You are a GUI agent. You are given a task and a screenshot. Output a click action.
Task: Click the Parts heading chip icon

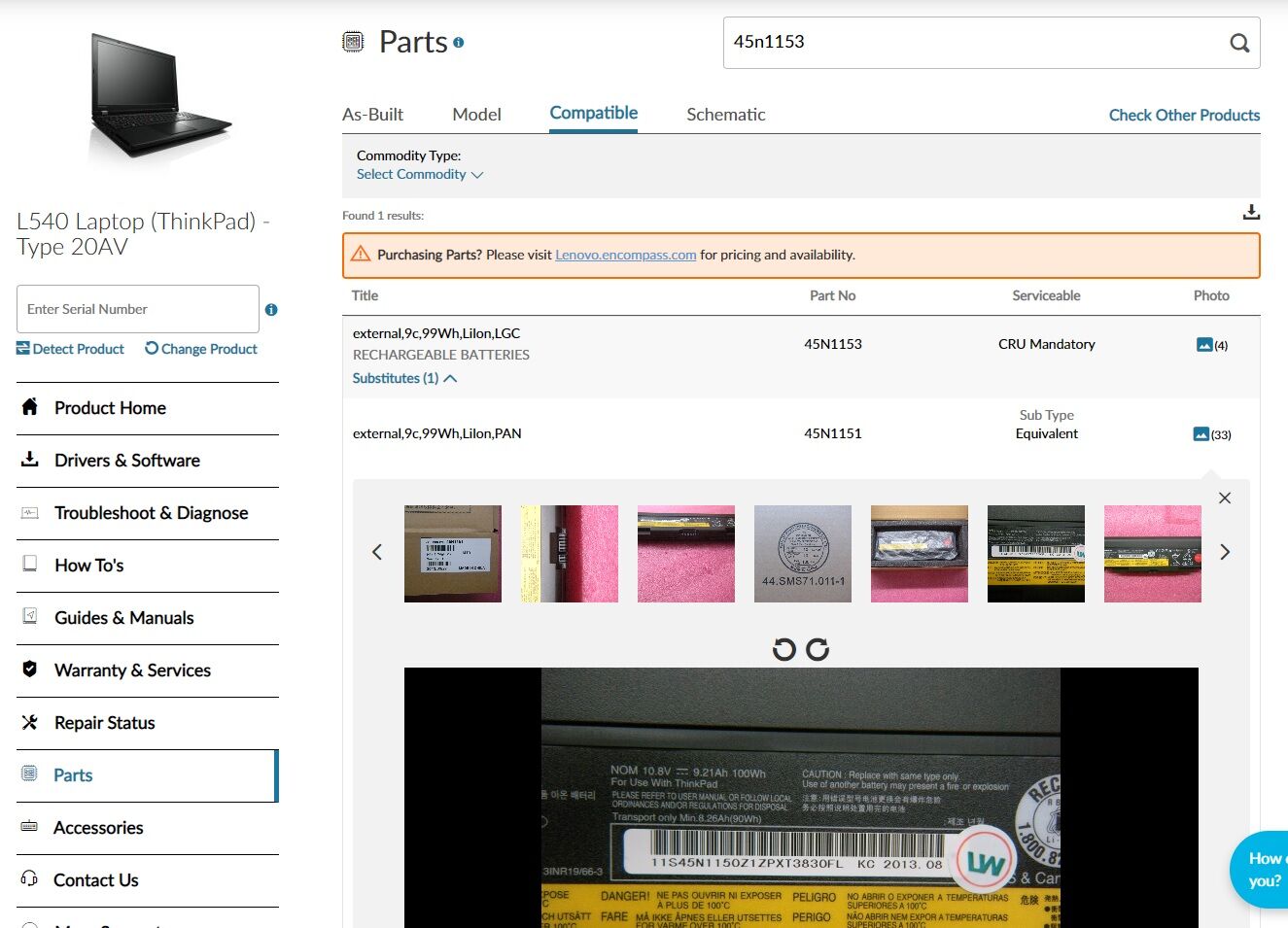point(353,42)
